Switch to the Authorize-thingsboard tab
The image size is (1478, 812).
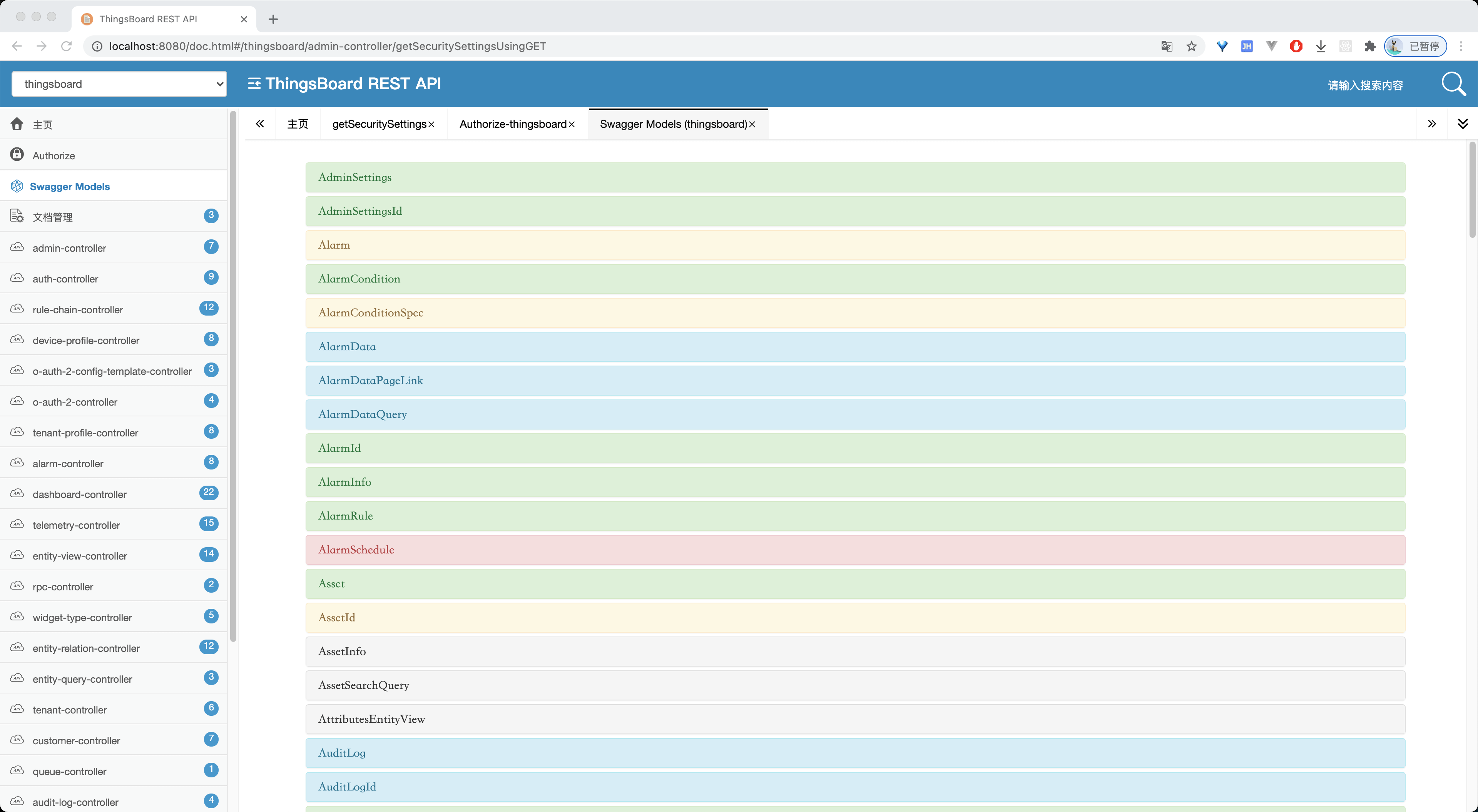[512, 124]
